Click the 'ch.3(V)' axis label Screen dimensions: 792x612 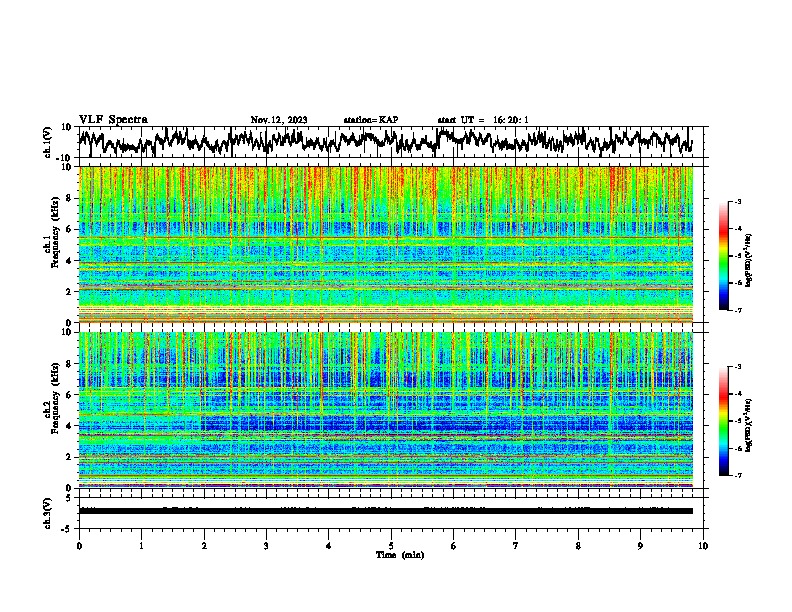(48, 513)
